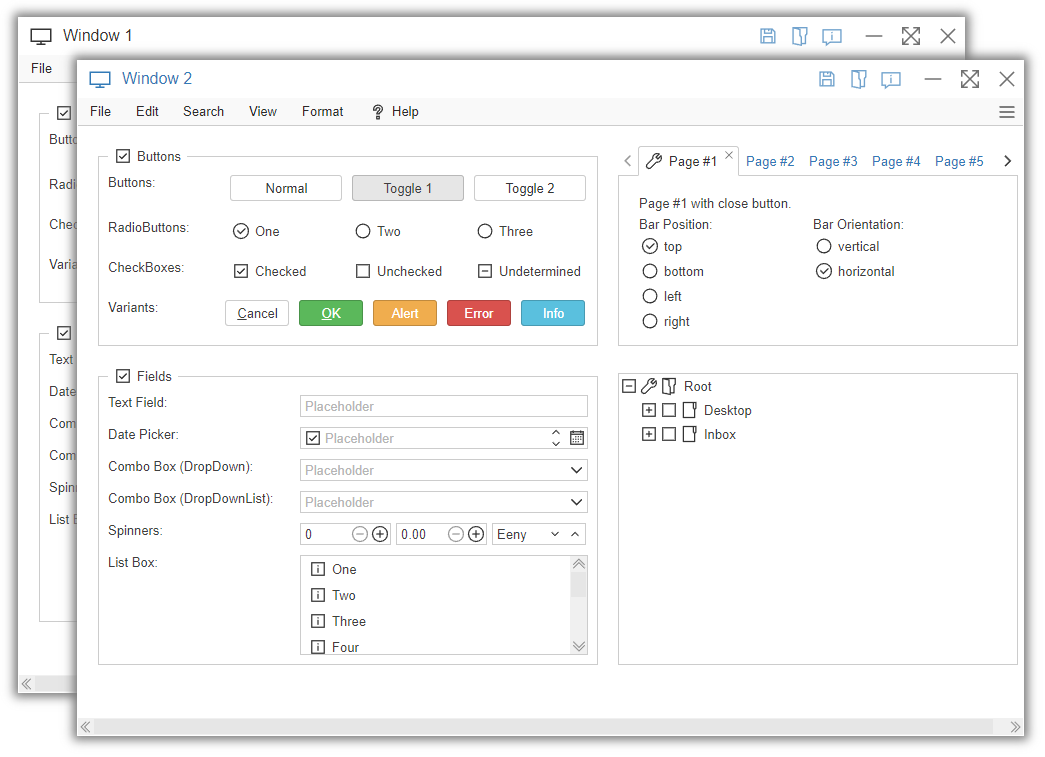Image resolution: width=1045 pixels, height=757 pixels.
Task: Click the info icon beside list item Four
Action: (x=319, y=647)
